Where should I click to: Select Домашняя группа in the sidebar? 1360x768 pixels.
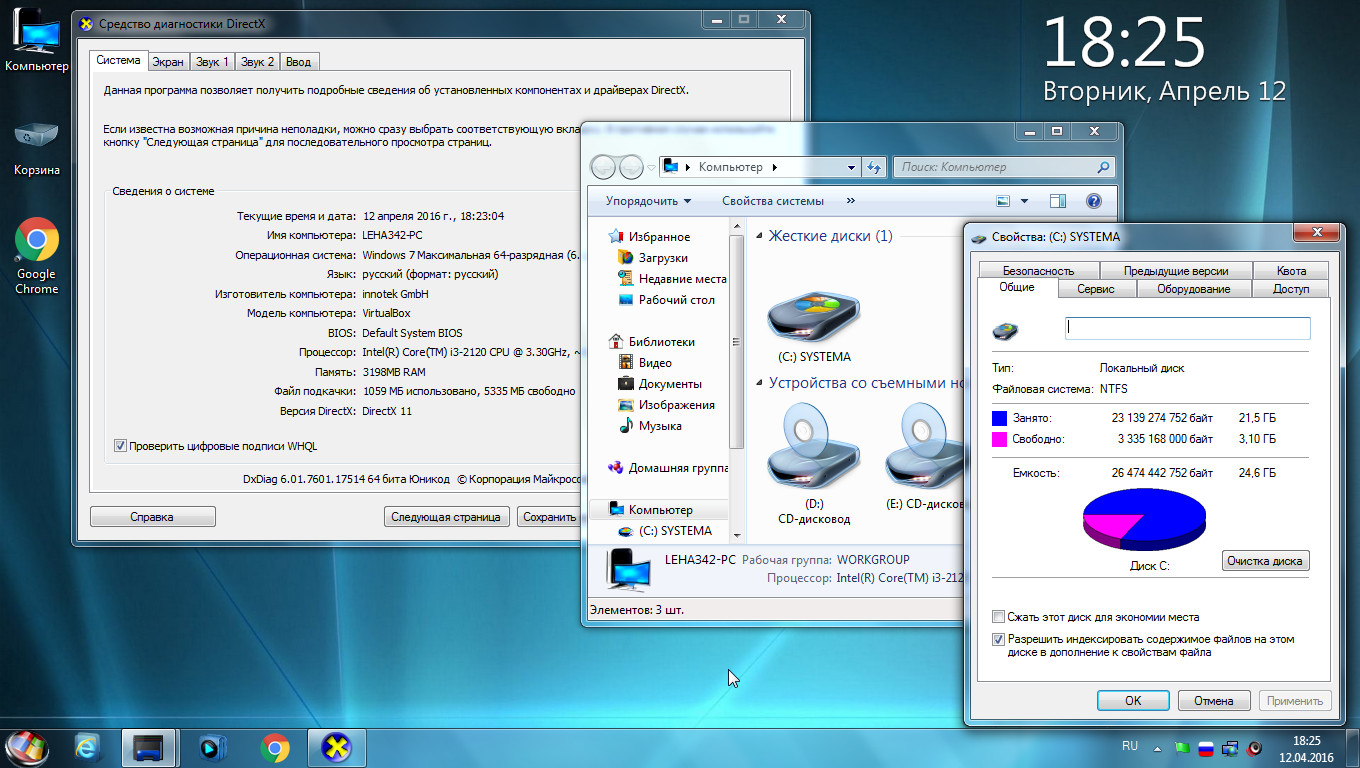click(669, 468)
